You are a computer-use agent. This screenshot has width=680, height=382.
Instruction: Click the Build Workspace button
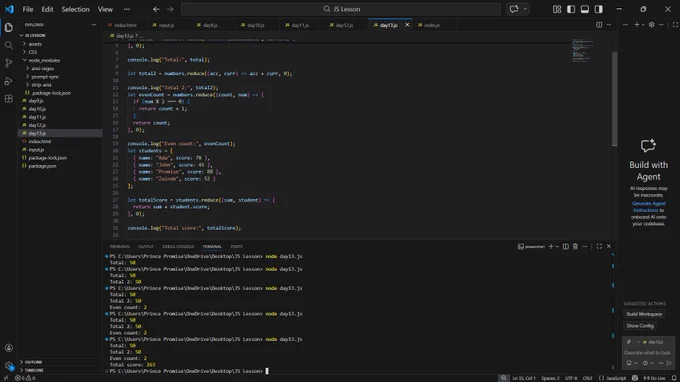click(x=644, y=314)
